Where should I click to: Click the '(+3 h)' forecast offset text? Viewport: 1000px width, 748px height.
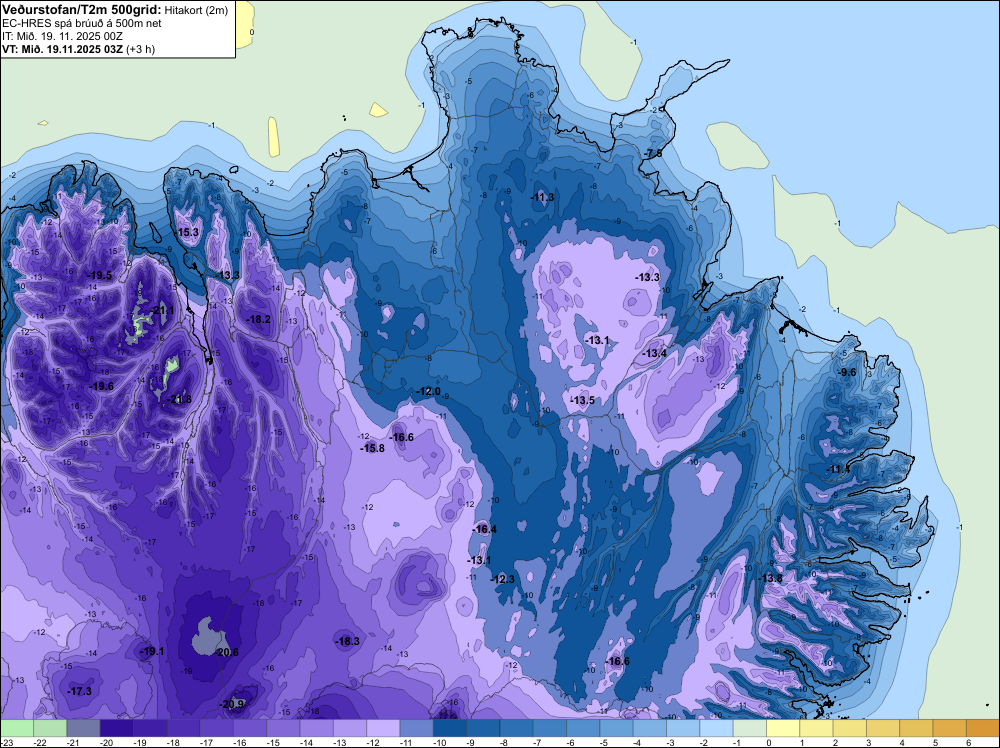click(x=141, y=49)
